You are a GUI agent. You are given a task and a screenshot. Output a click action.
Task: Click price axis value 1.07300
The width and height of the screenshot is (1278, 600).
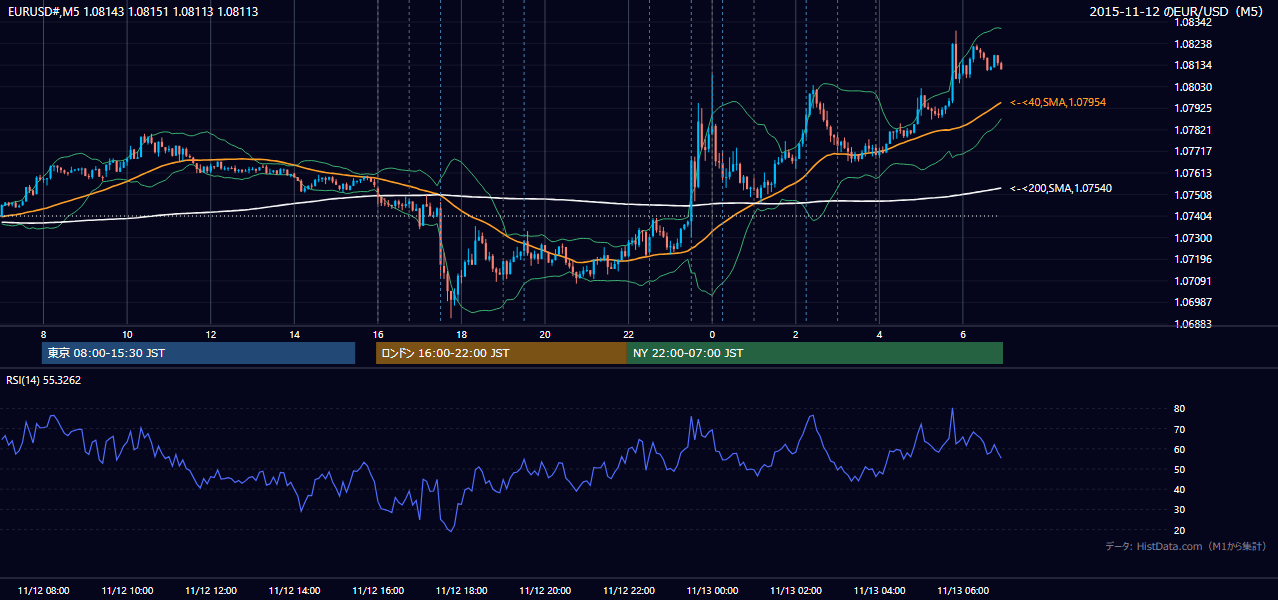(1194, 238)
